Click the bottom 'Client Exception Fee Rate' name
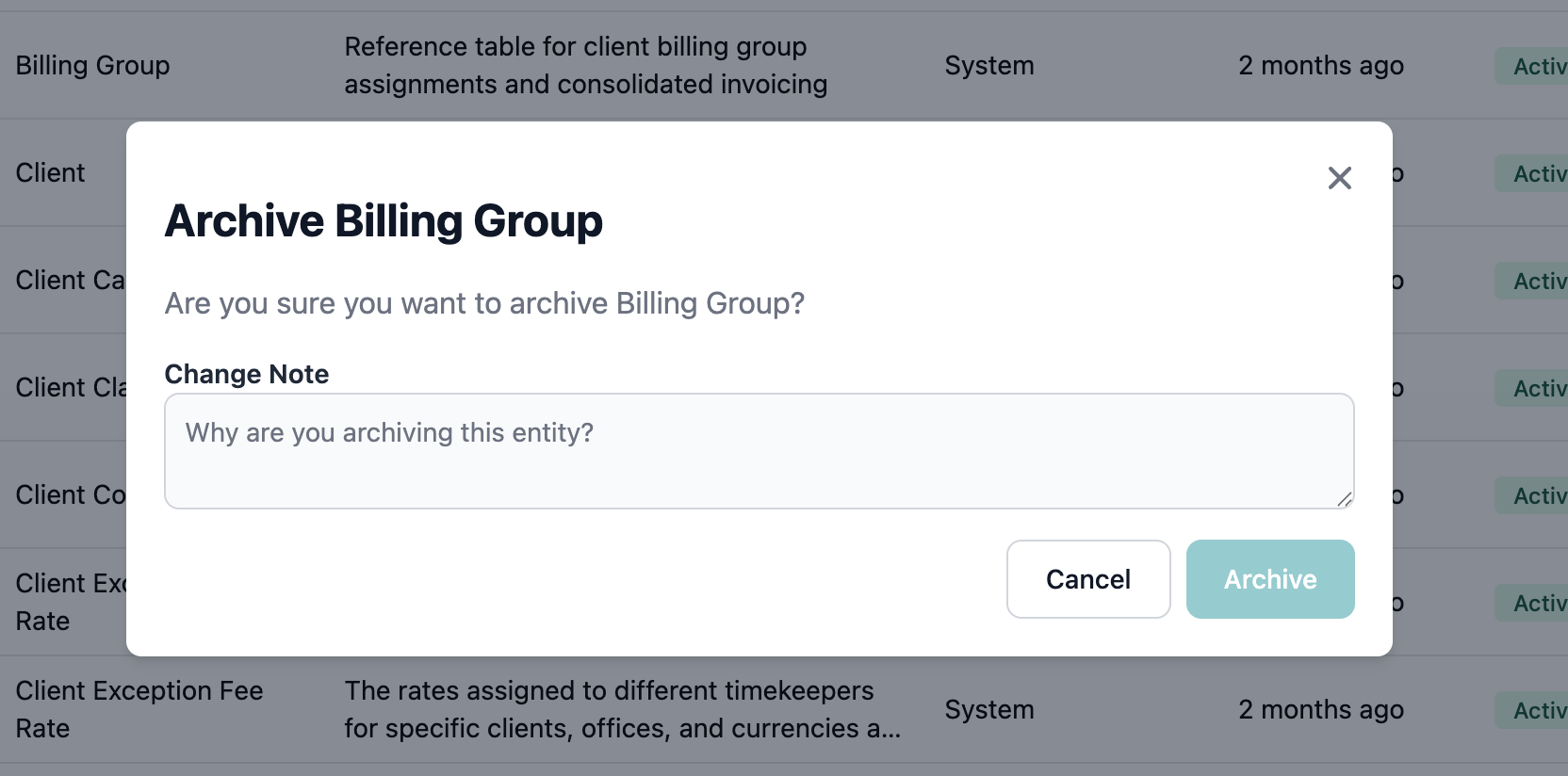Image resolution: width=1568 pixels, height=776 pixels. point(139,709)
